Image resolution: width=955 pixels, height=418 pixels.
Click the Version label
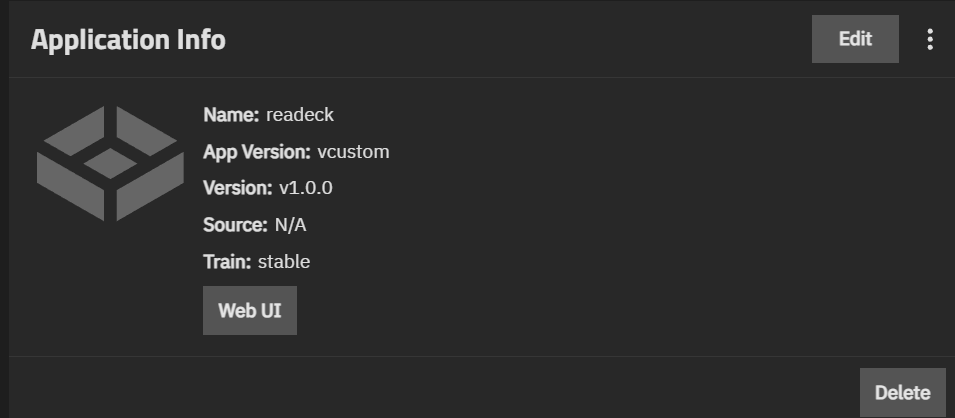click(237, 188)
